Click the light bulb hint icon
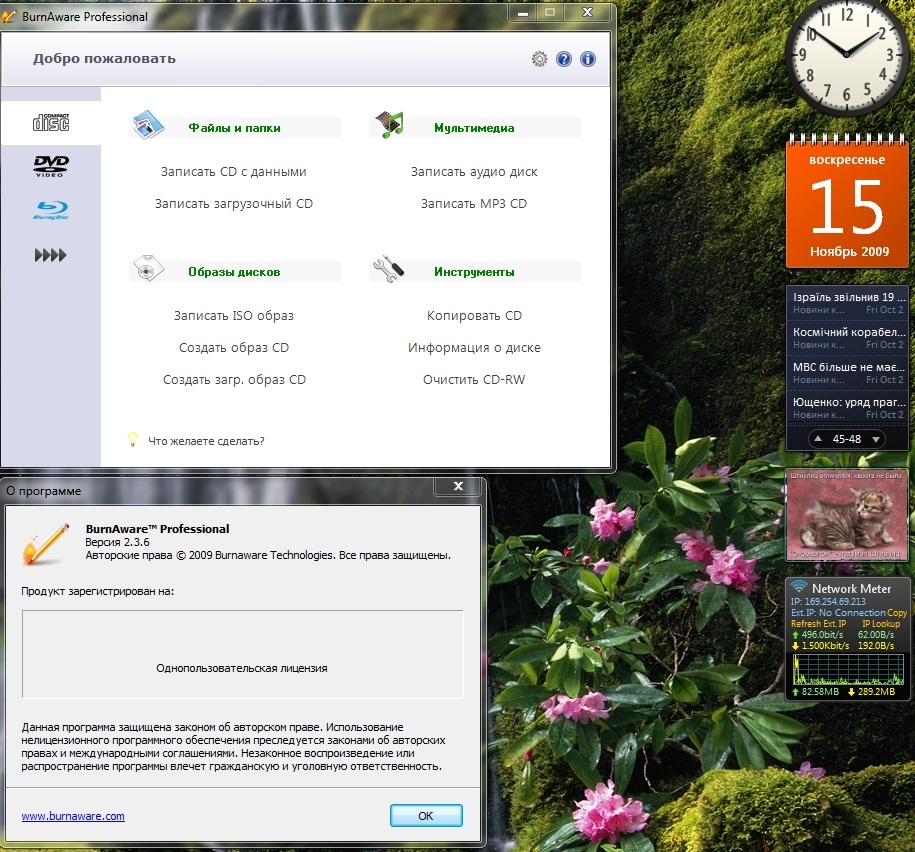 pos(133,439)
